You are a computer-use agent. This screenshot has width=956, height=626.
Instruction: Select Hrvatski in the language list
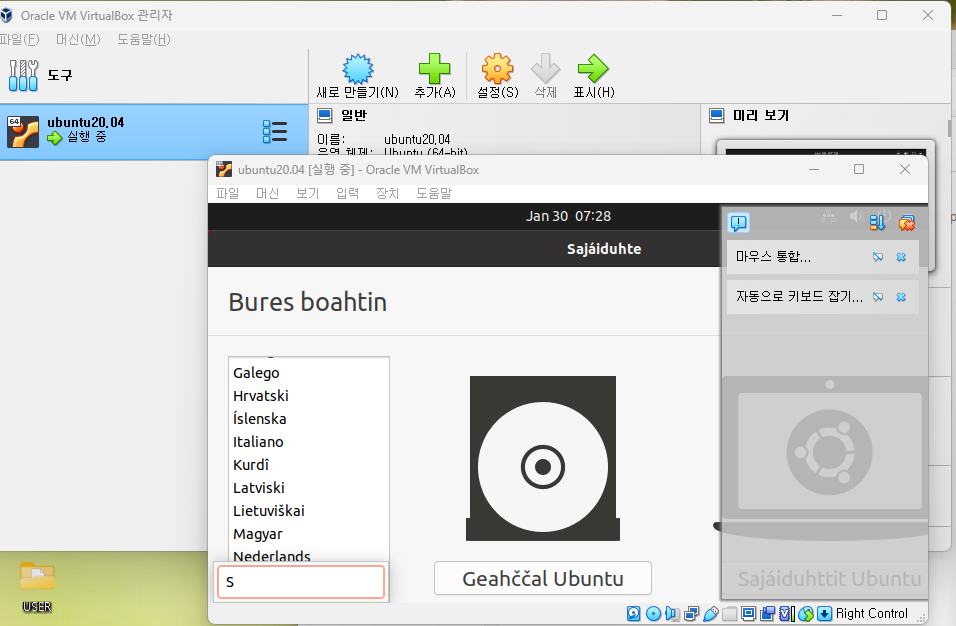[x=309, y=396]
